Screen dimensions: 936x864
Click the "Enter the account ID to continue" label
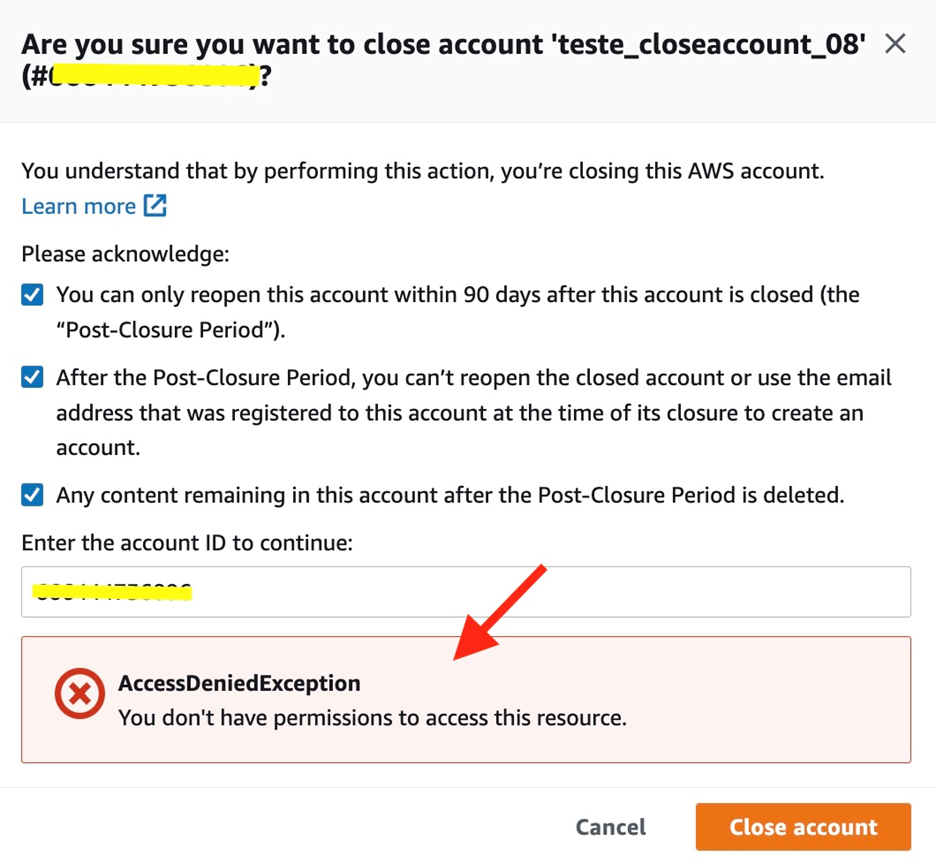(187, 543)
